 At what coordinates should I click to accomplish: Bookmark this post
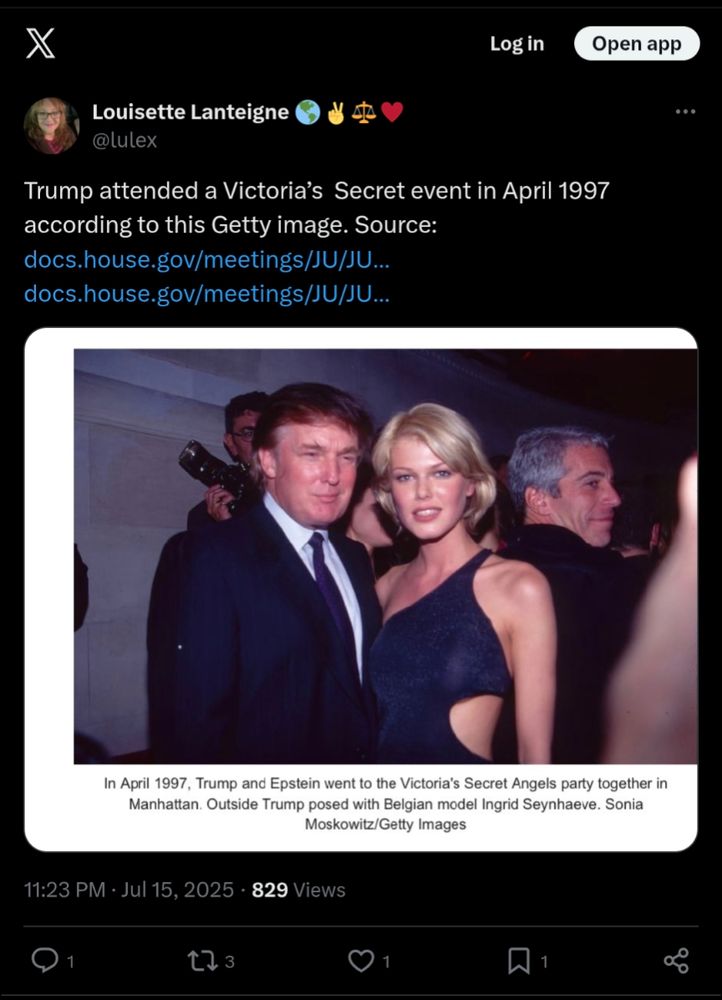519,960
